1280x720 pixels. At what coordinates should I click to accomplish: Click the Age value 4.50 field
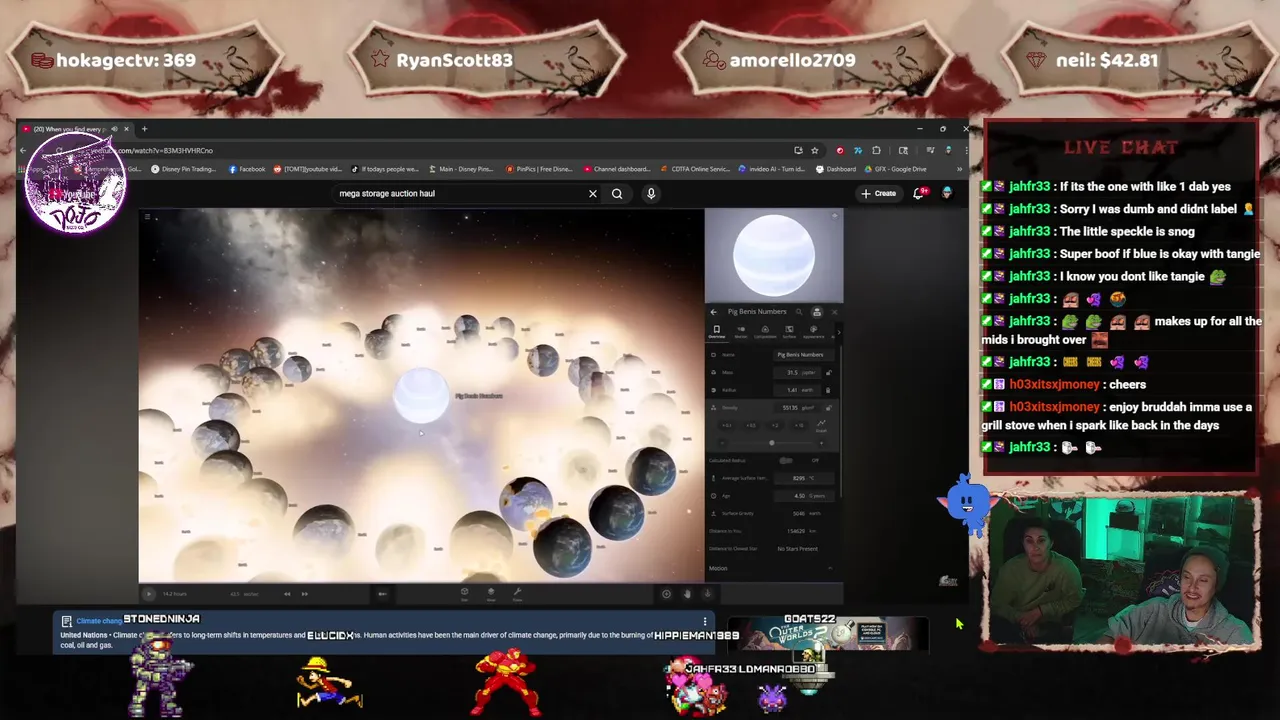pos(804,496)
